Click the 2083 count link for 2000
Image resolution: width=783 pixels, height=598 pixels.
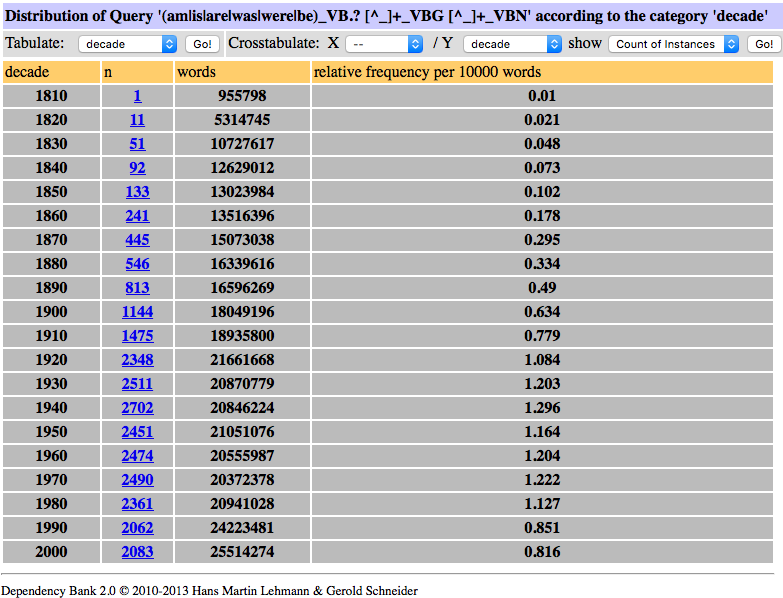coord(137,552)
